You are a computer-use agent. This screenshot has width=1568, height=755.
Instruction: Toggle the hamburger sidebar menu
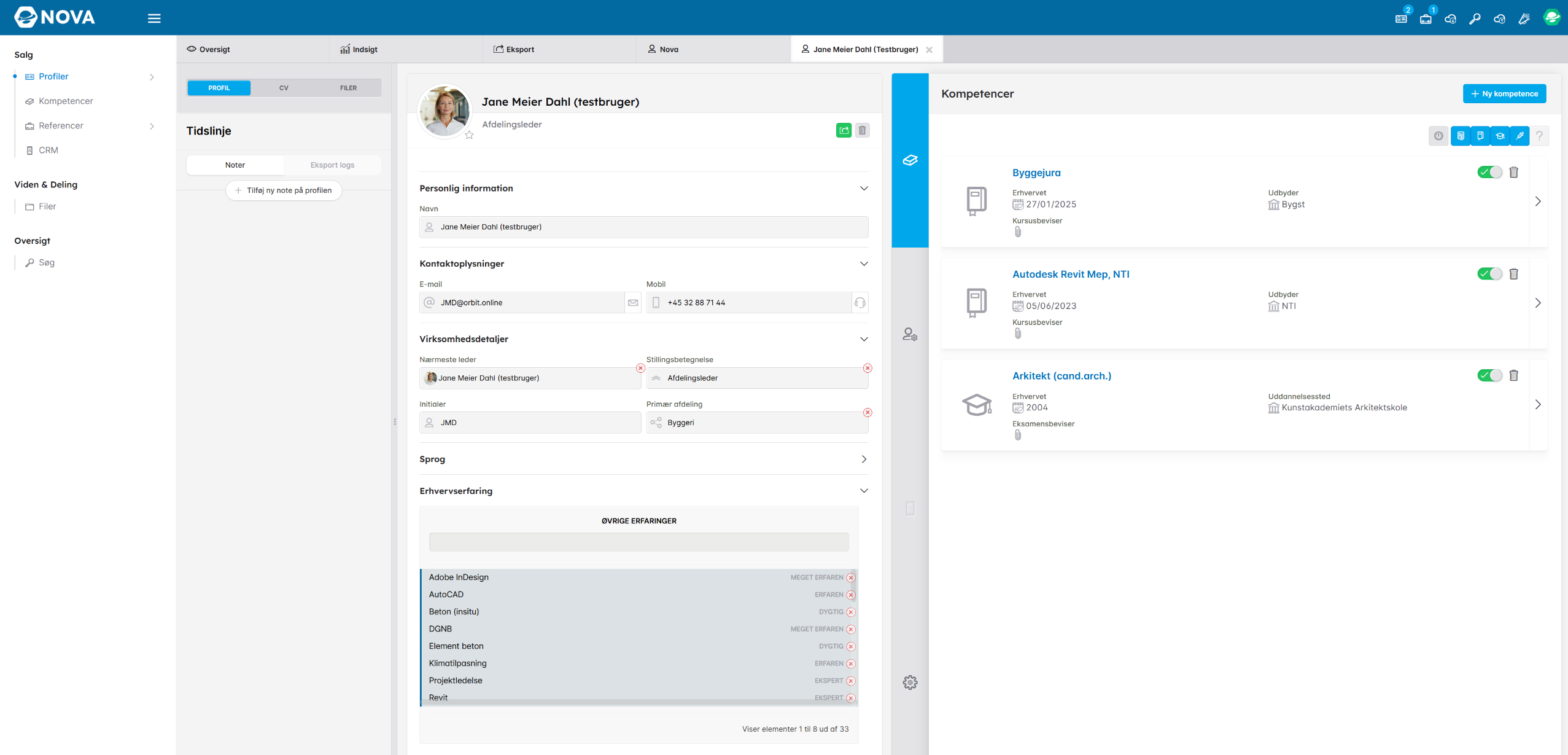(x=154, y=18)
